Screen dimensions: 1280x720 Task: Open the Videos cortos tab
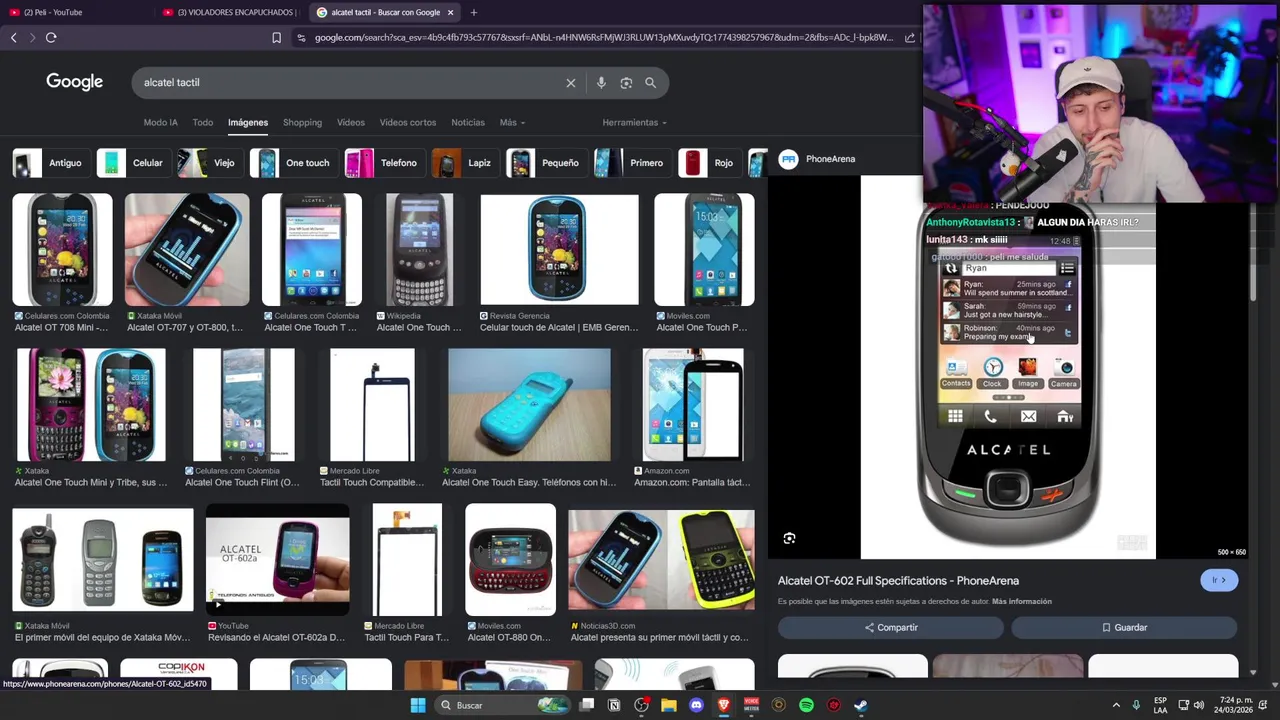pyautogui.click(x=408, y=122)
